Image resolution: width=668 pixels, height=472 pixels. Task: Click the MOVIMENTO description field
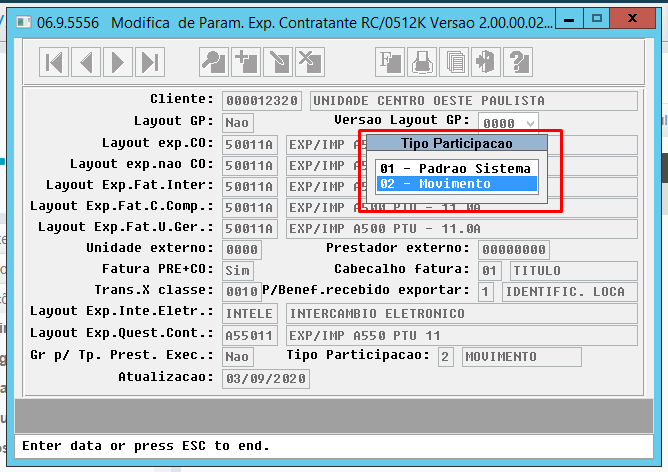(522, 357)
